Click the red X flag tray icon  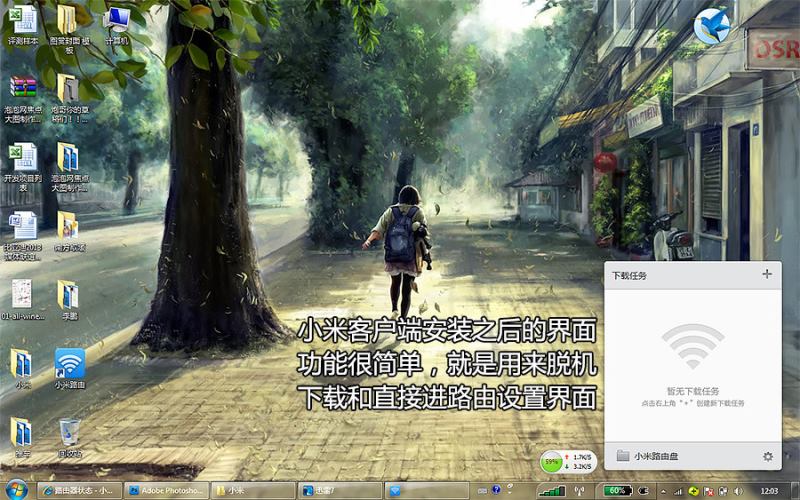(x=708, y=491)
